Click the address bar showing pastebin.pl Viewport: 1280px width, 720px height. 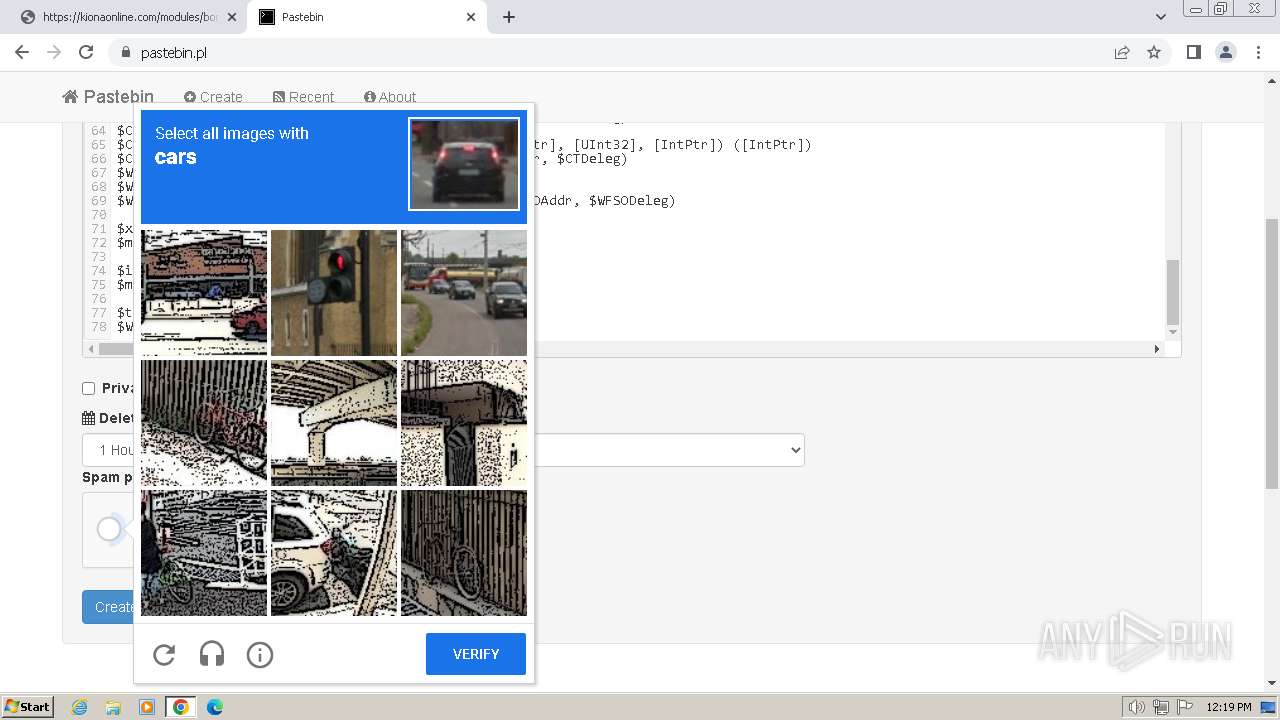[x=620, y=53]
